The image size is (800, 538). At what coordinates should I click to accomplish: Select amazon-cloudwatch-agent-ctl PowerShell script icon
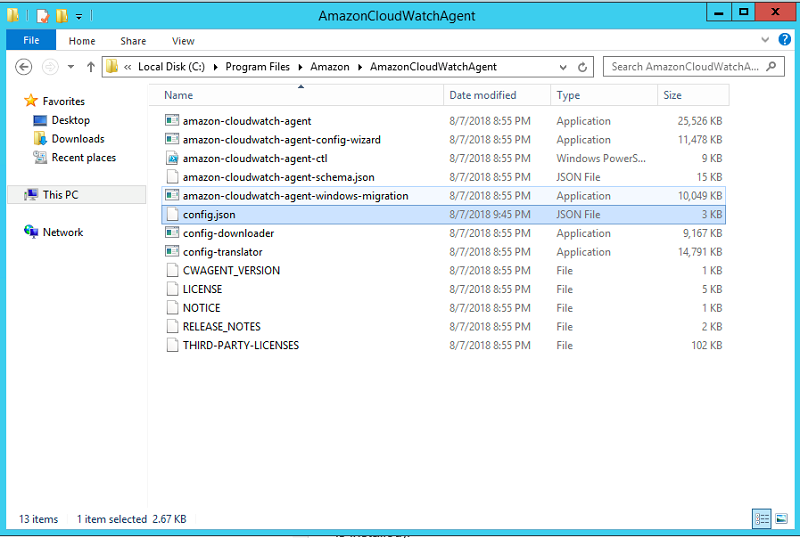172,158
